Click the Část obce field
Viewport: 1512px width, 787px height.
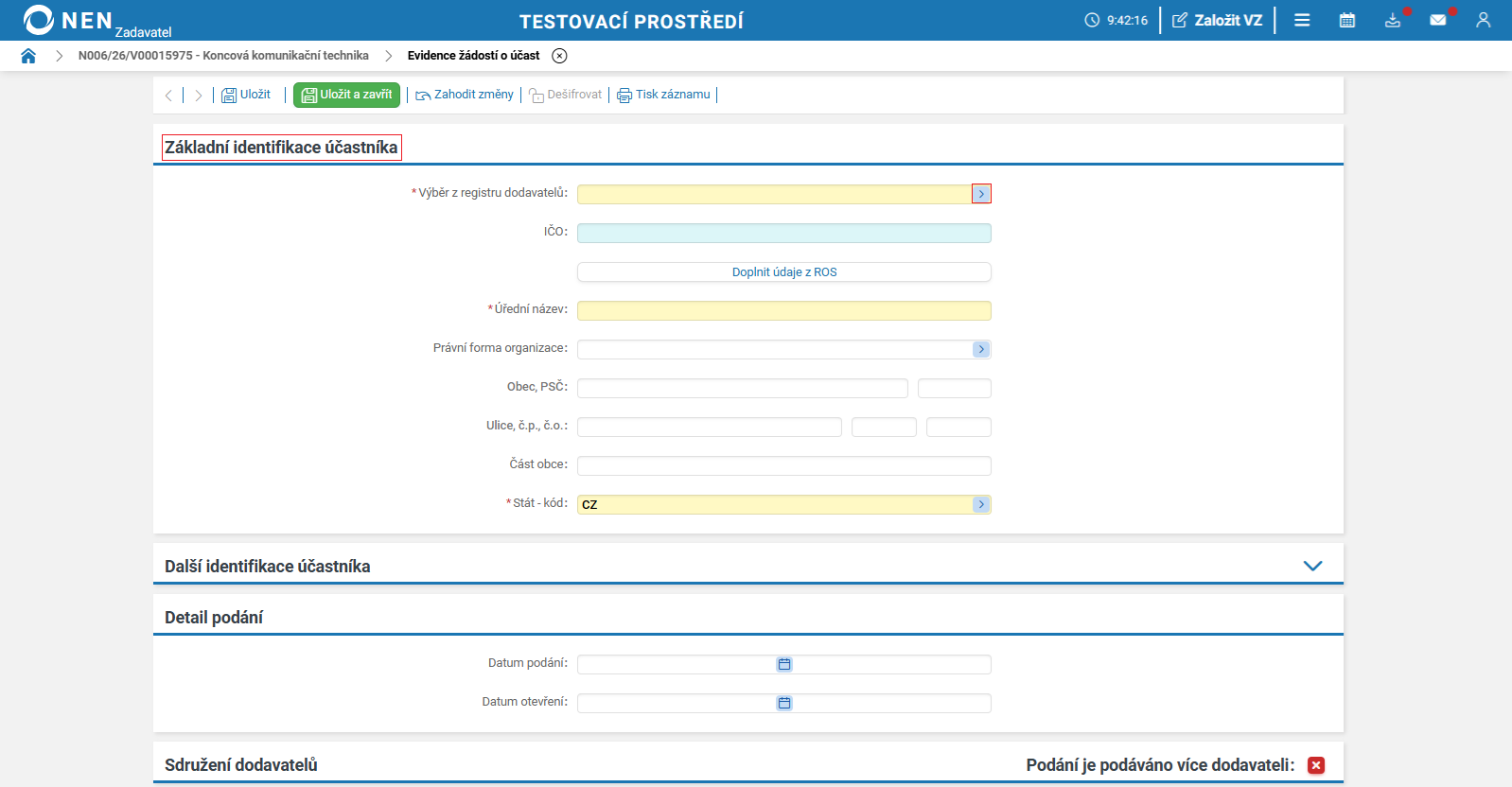point(784,465)
